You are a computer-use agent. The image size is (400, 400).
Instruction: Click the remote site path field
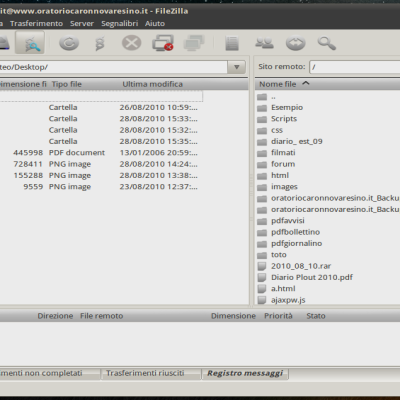(x=354, y=67)
